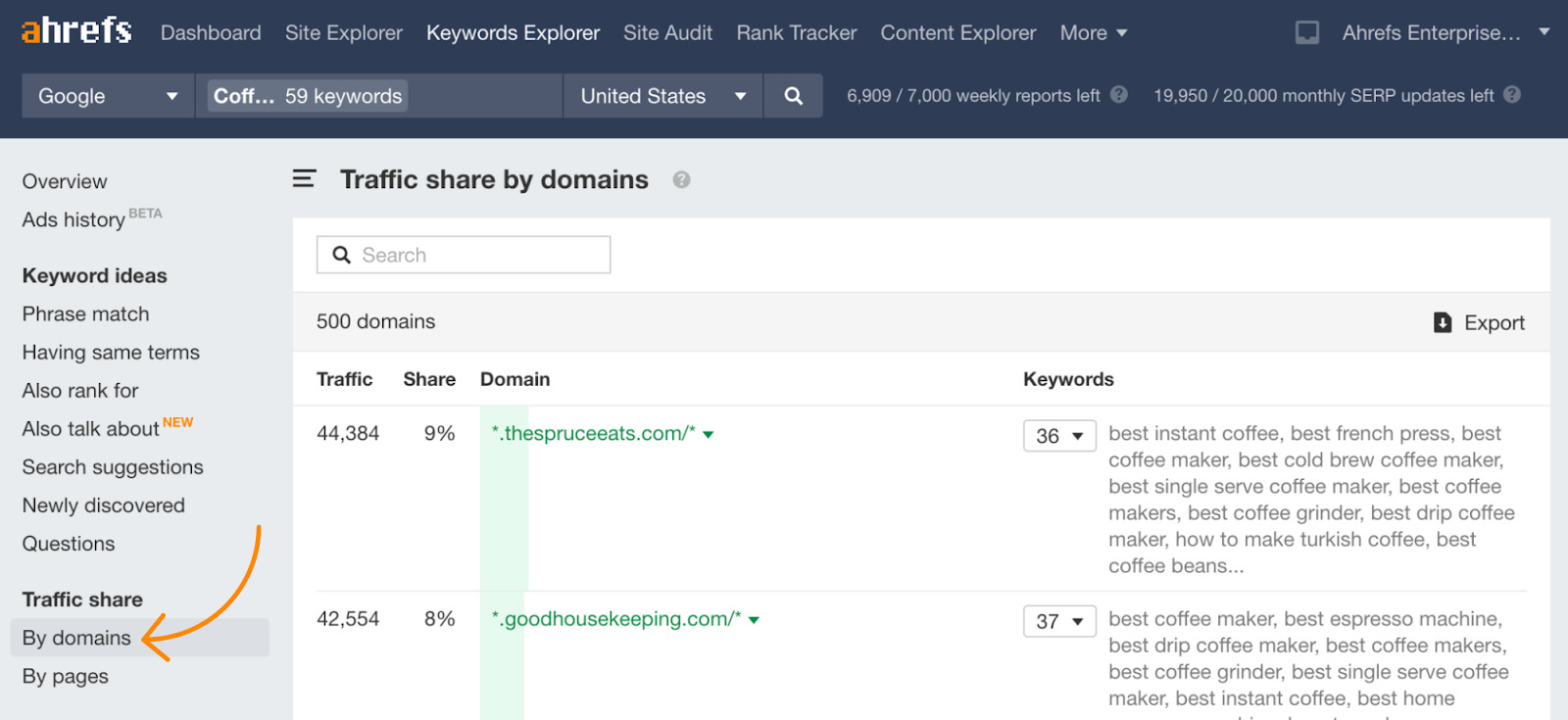Go to Rank Tracker tab

pos(796,33)
